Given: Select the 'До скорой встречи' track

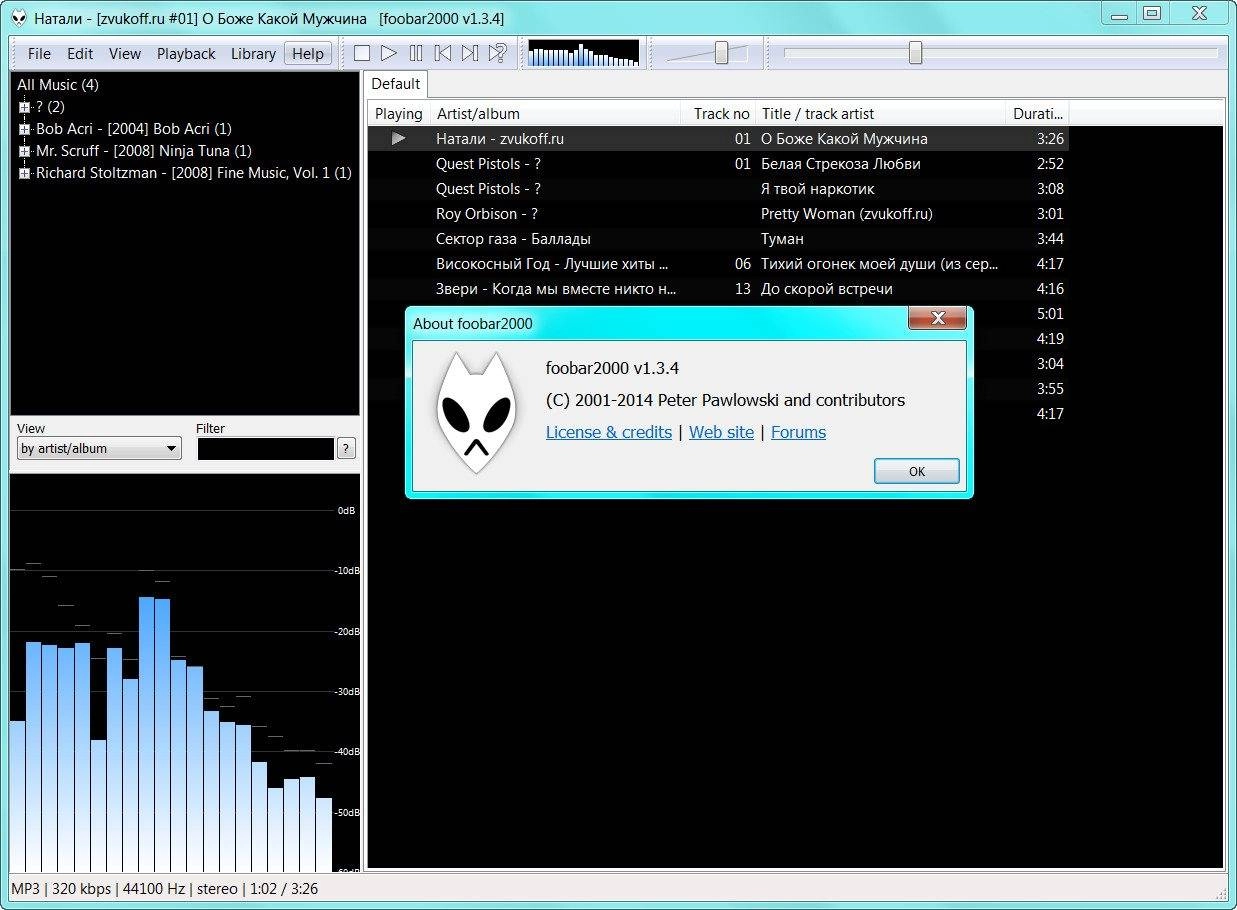Looking at the screenshot, I should [718, 289].
